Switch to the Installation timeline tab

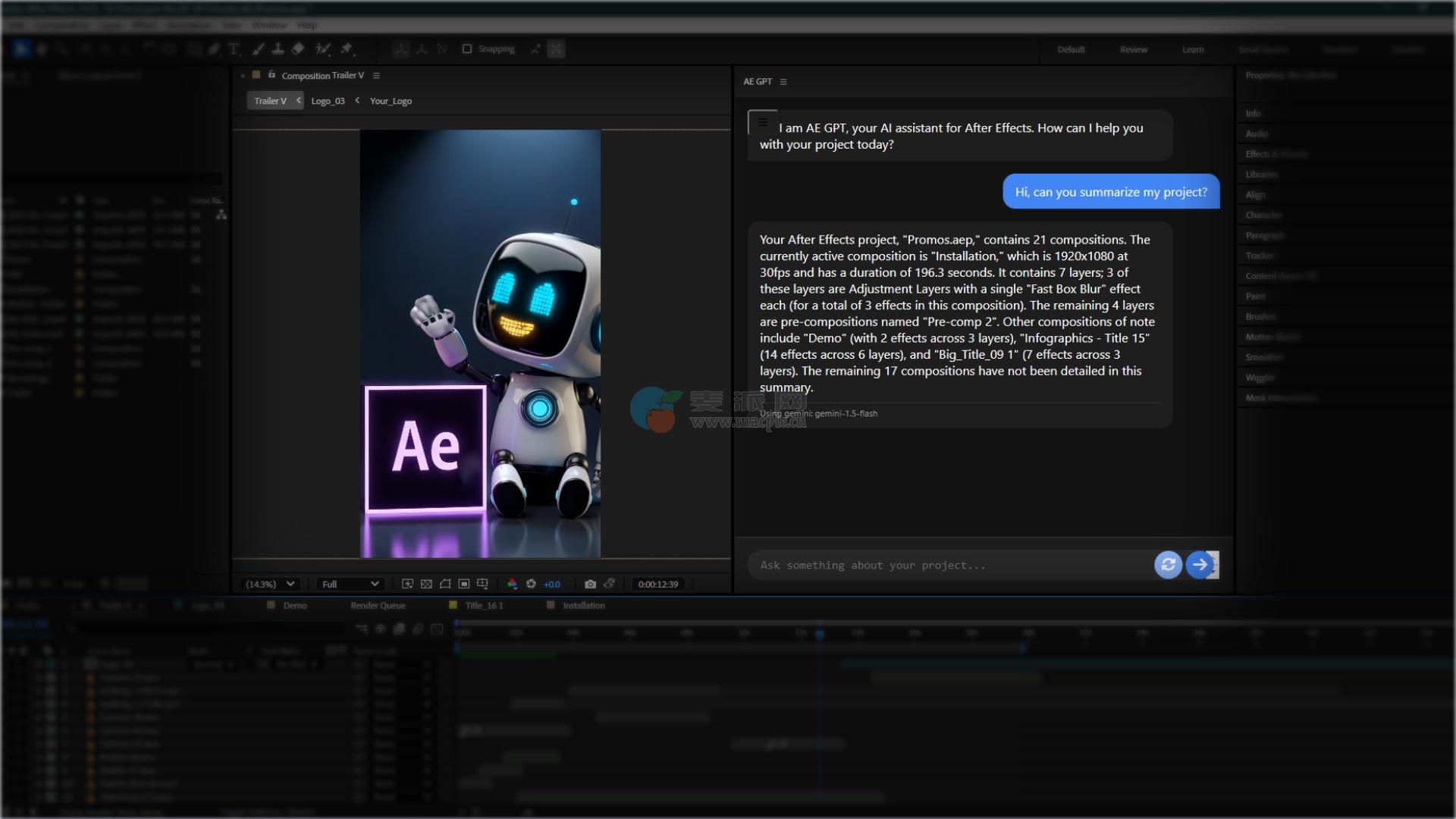583,606
